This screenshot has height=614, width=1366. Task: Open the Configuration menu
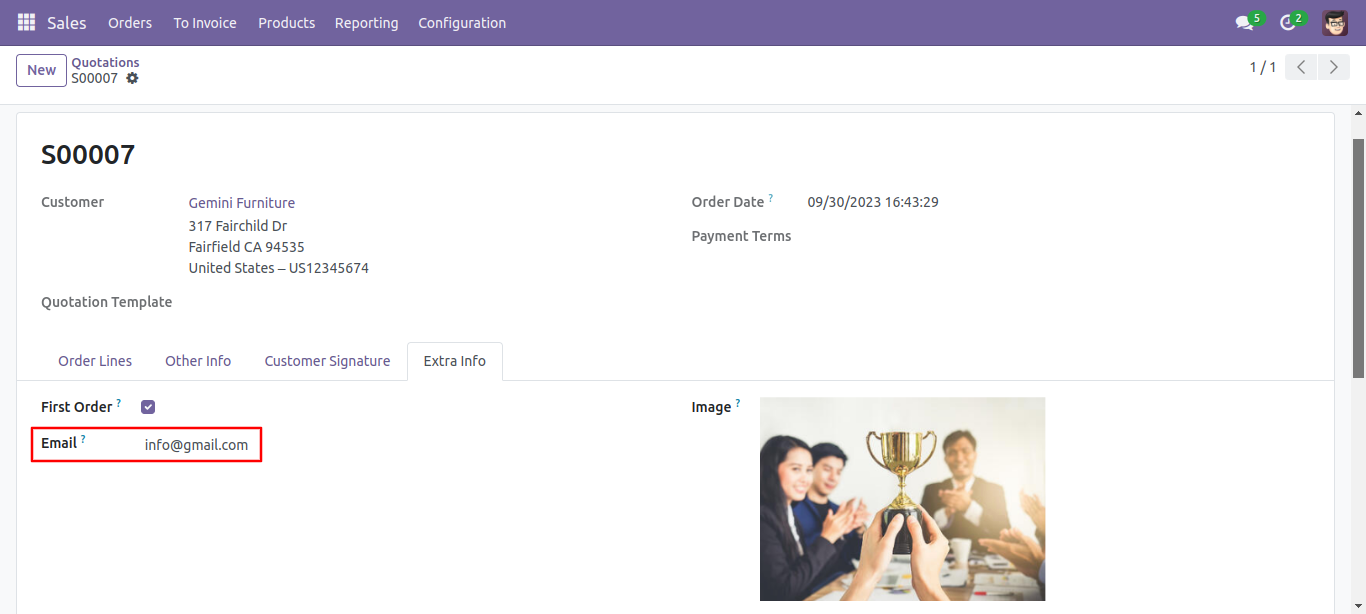point(462,23)
